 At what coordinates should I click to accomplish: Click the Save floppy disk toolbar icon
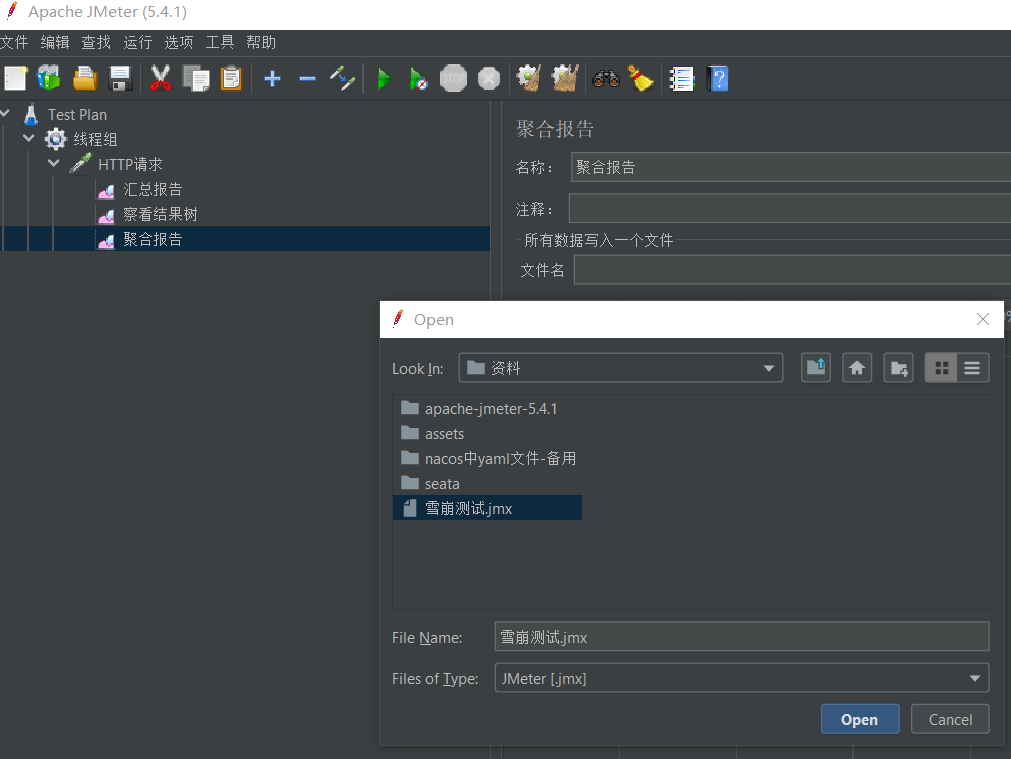point(121,79)
